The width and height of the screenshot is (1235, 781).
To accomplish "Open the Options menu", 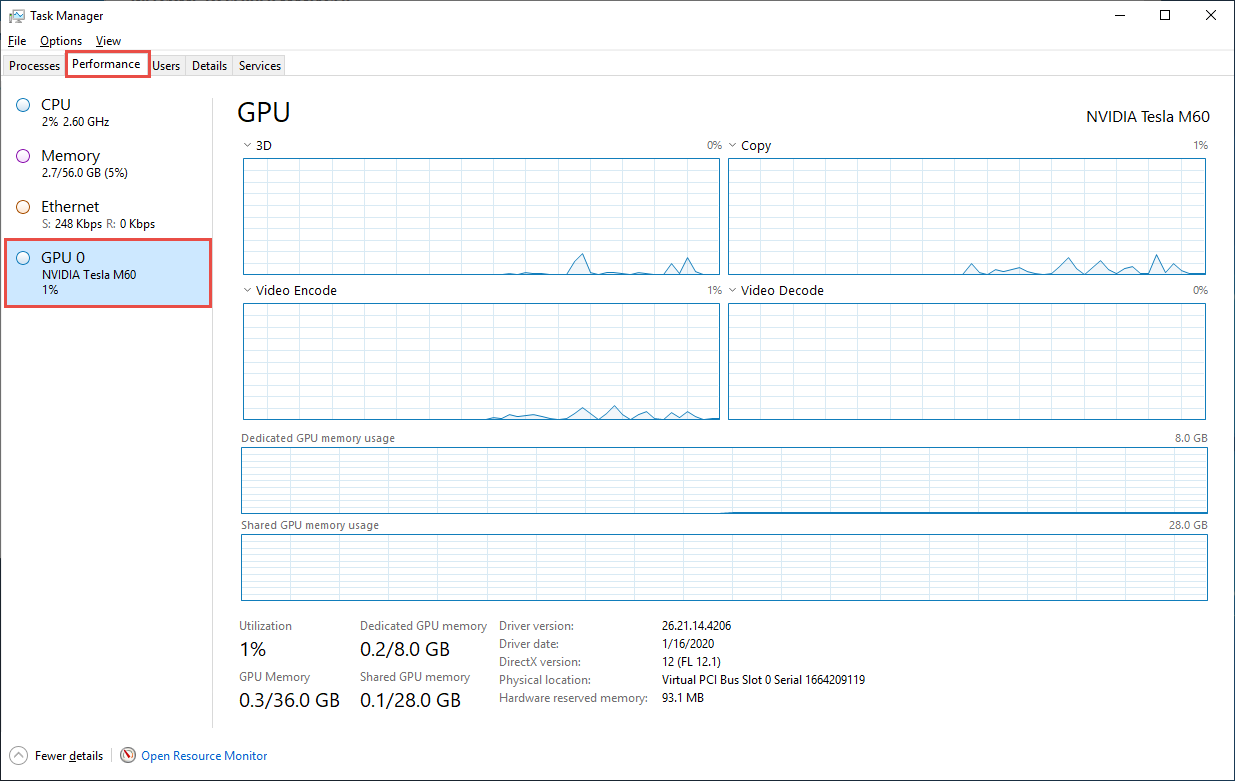I will (x=60, y=41).
